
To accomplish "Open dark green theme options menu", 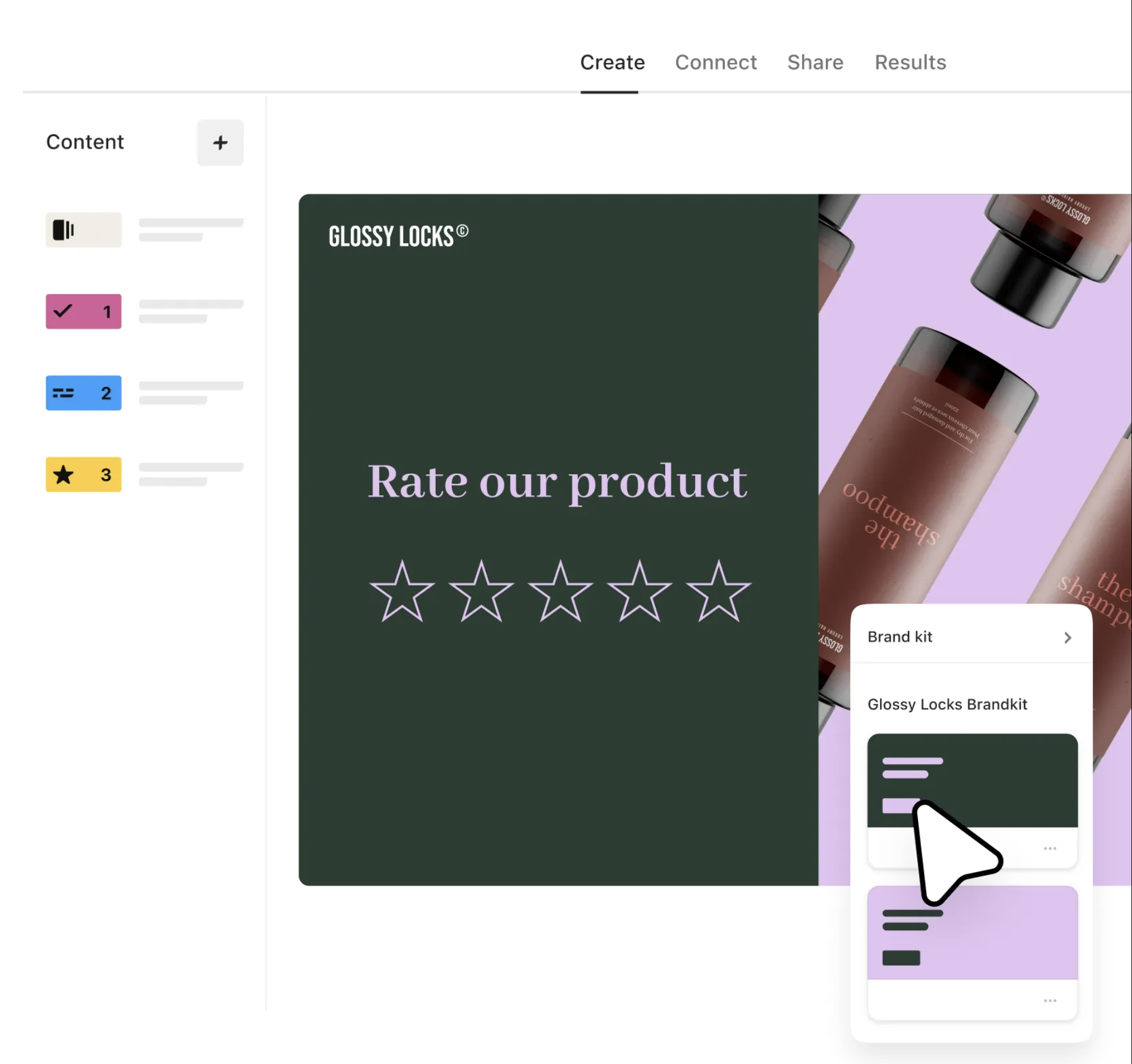I will point(1050,848).
